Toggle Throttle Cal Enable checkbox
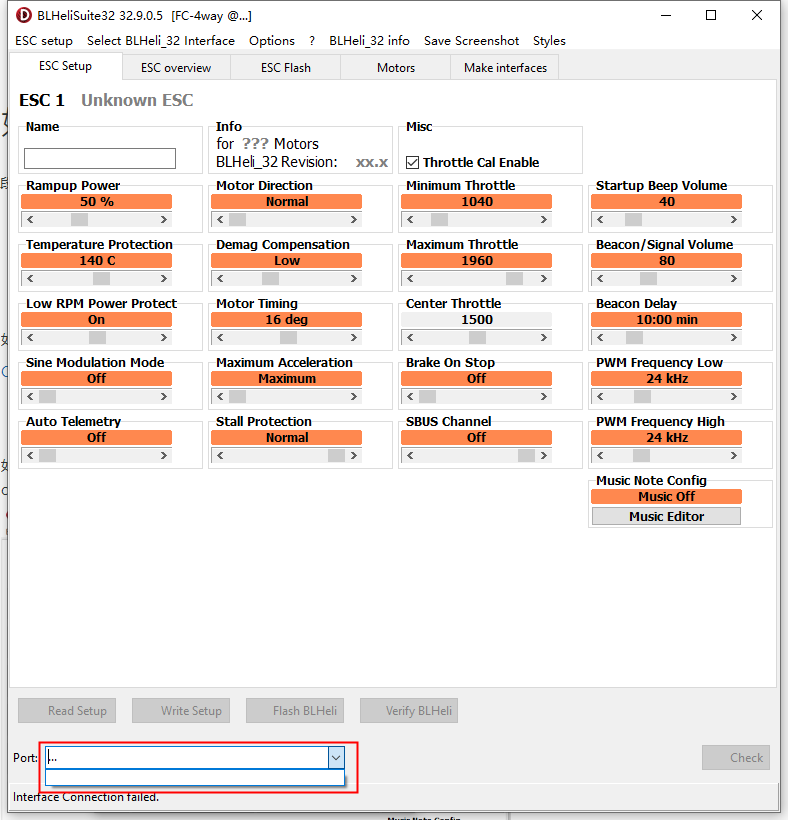 (413, 163)
